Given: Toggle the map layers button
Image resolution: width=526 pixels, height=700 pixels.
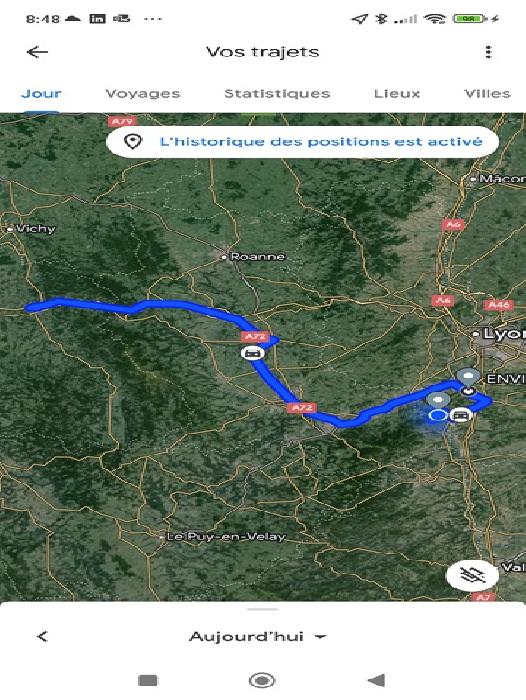Looking at the screenshot, I should [472, 575].
